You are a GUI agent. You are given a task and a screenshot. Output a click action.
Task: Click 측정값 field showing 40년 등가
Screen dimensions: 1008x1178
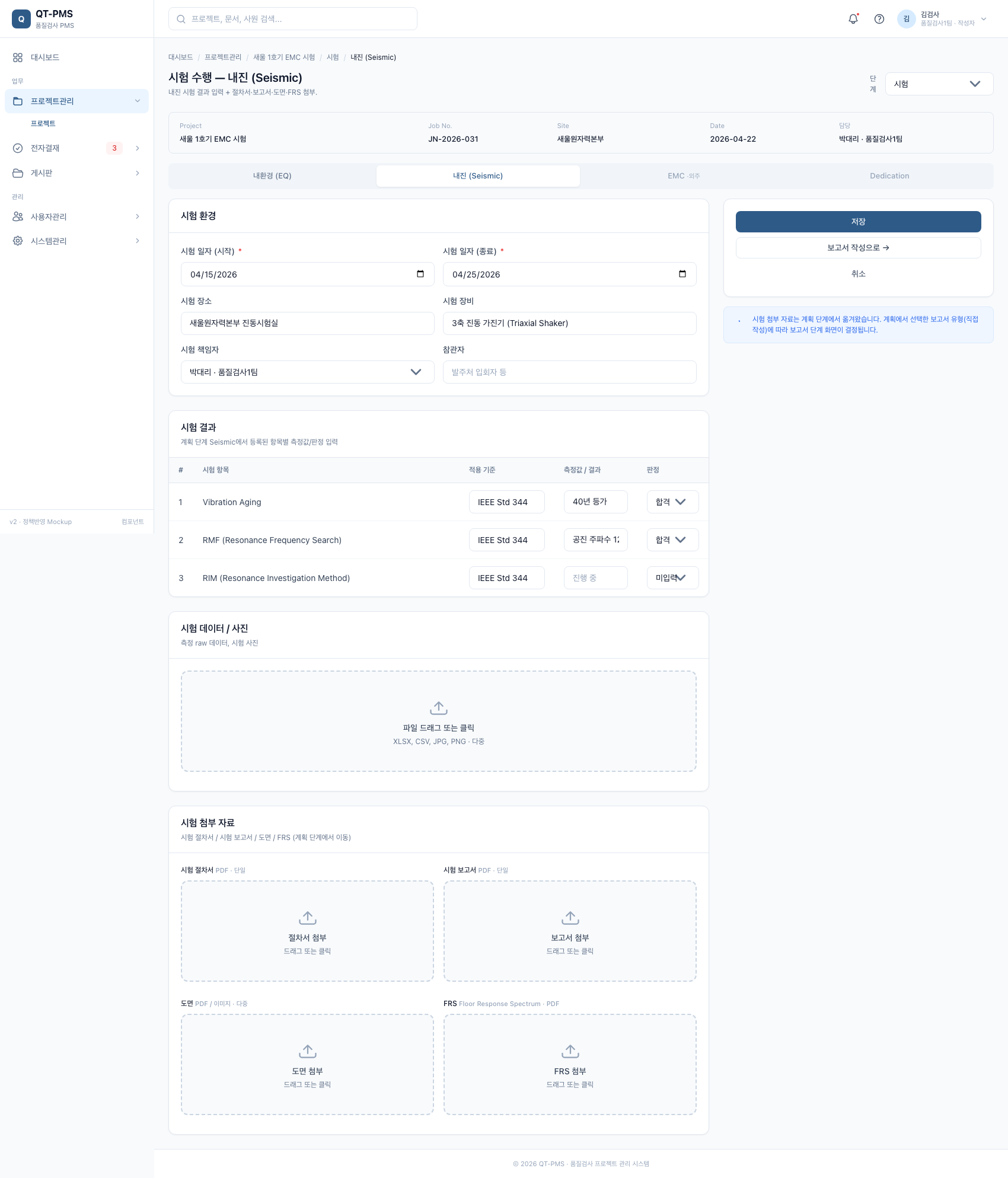[595, 502]
